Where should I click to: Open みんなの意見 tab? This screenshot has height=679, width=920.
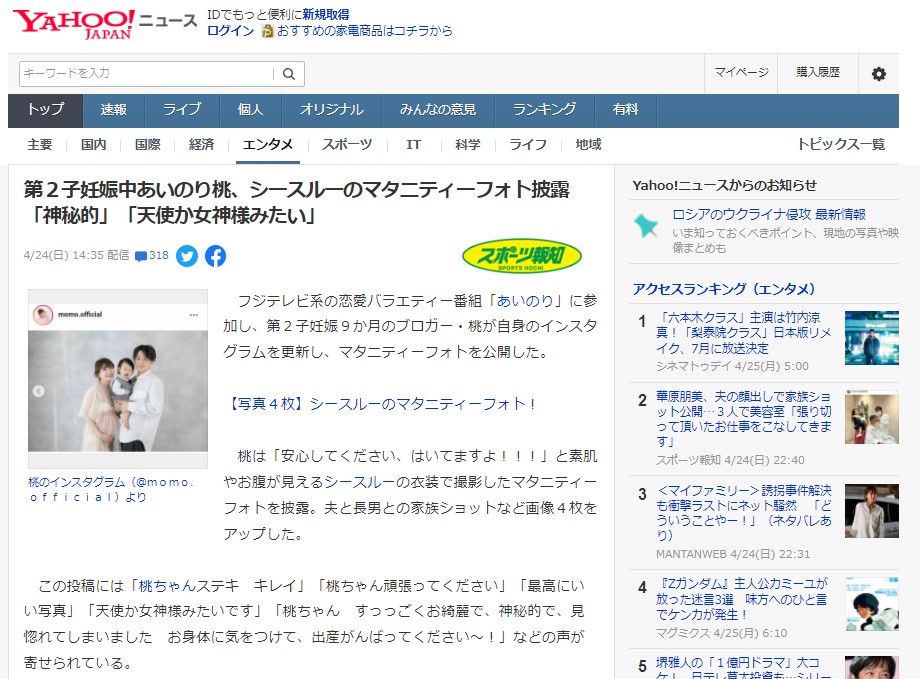pyautogui.click(x=438, y=110)
